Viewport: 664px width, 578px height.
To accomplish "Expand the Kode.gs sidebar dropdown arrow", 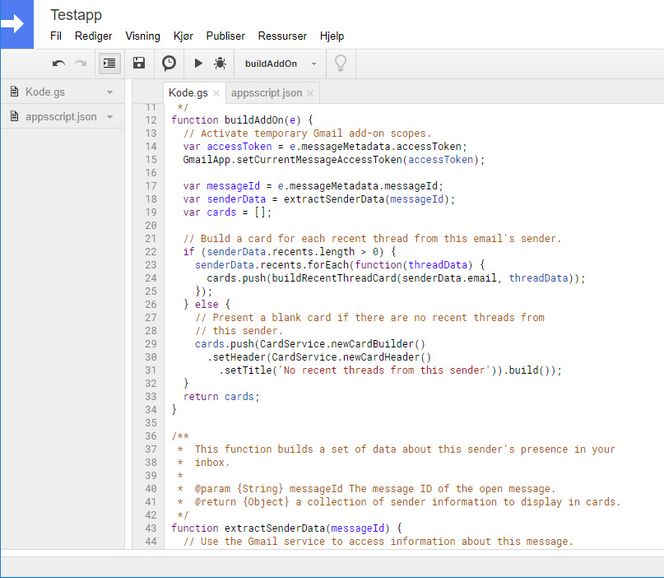I will tap(110, 92).
